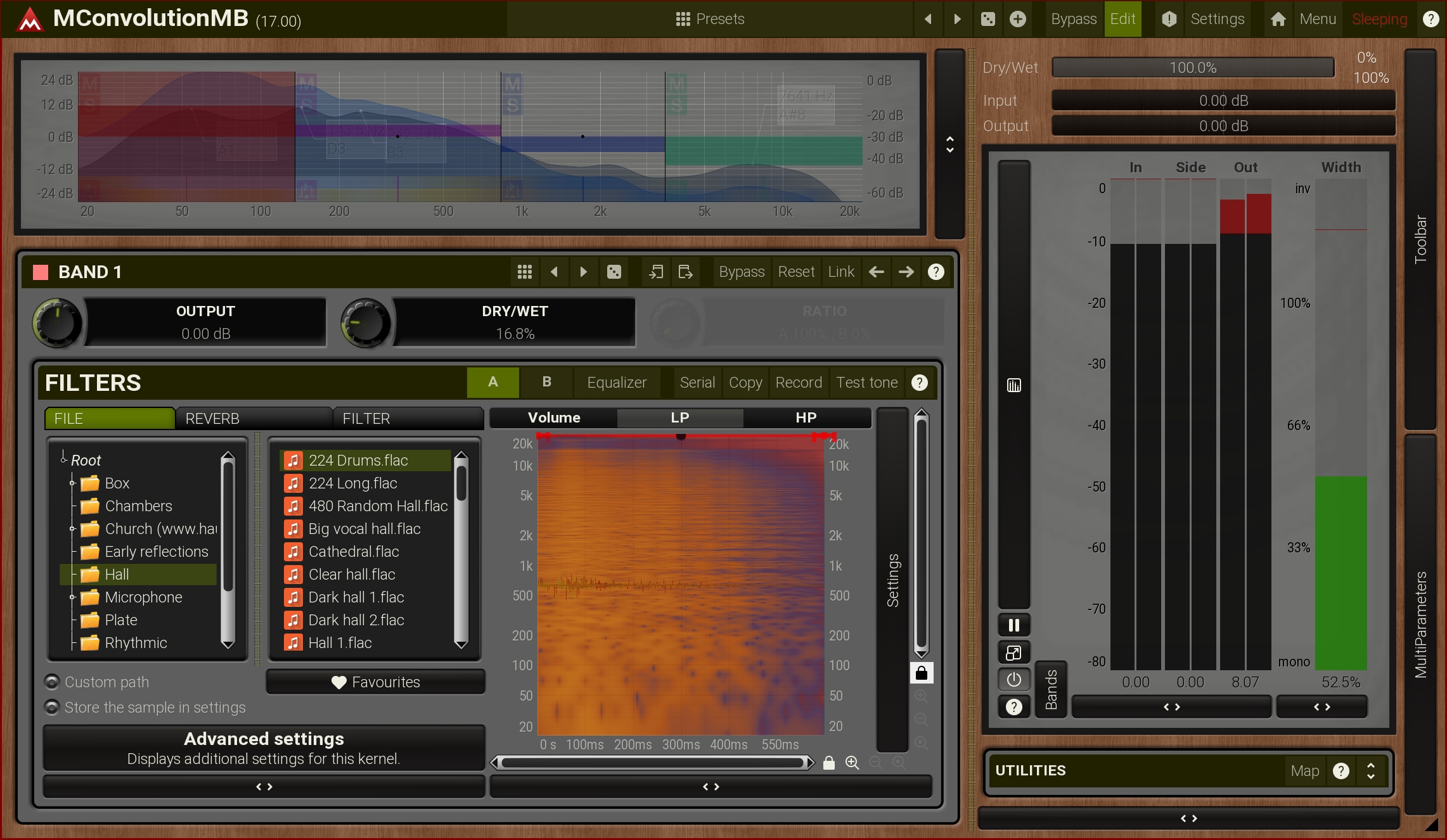This screenshot has width=1447, height=840.
Task: Enable the Custom path option
Action: point(53,682)
